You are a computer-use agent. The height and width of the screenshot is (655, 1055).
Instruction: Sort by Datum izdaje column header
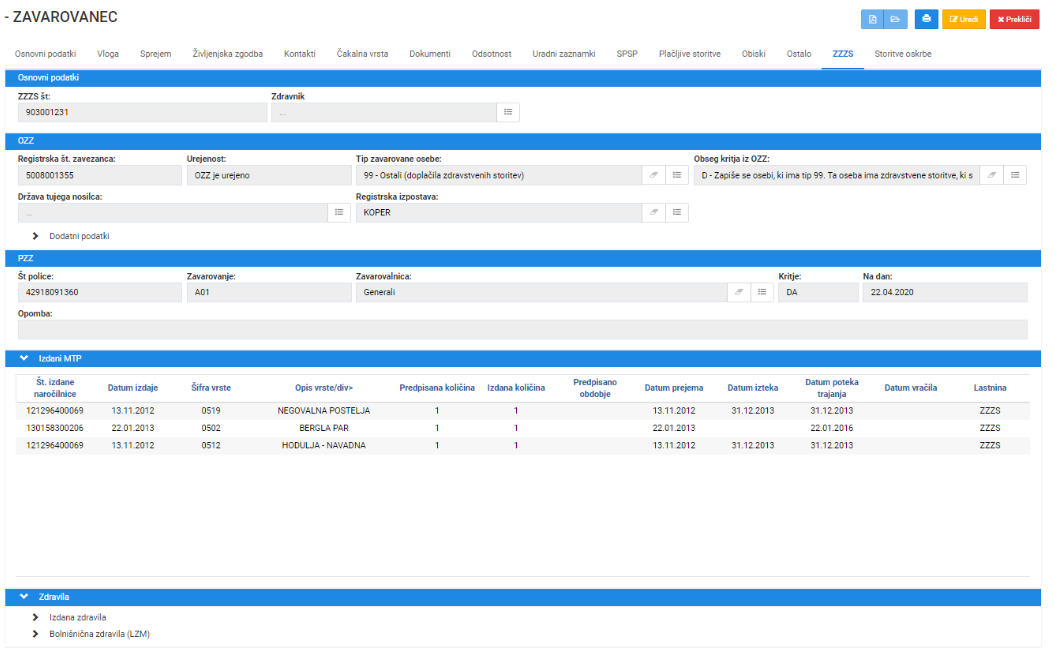(133, 388)
